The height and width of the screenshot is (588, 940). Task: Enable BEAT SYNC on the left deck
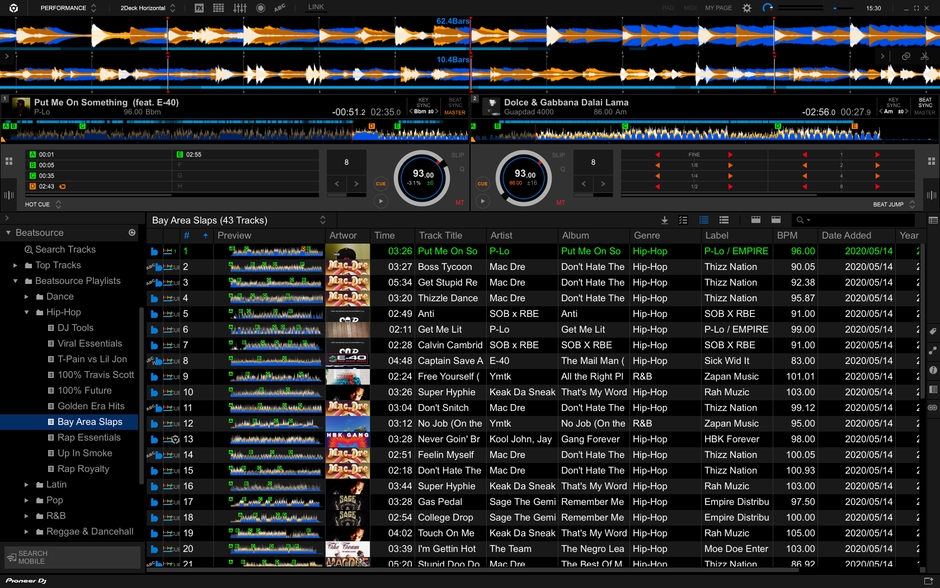[454, 102]
